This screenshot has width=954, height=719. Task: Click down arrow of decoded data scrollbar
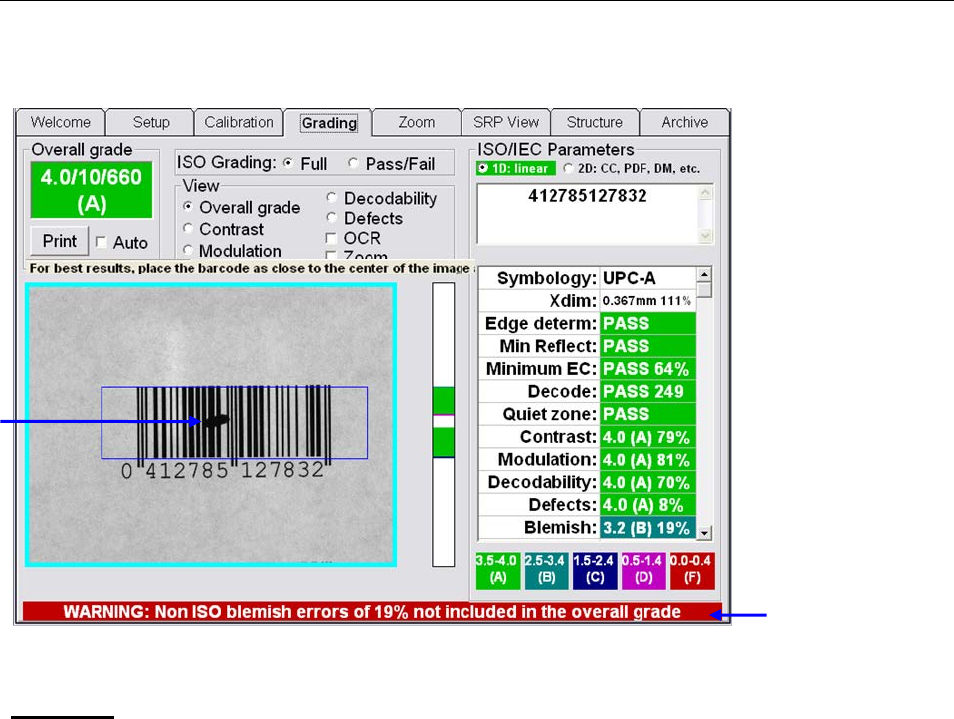705,236
